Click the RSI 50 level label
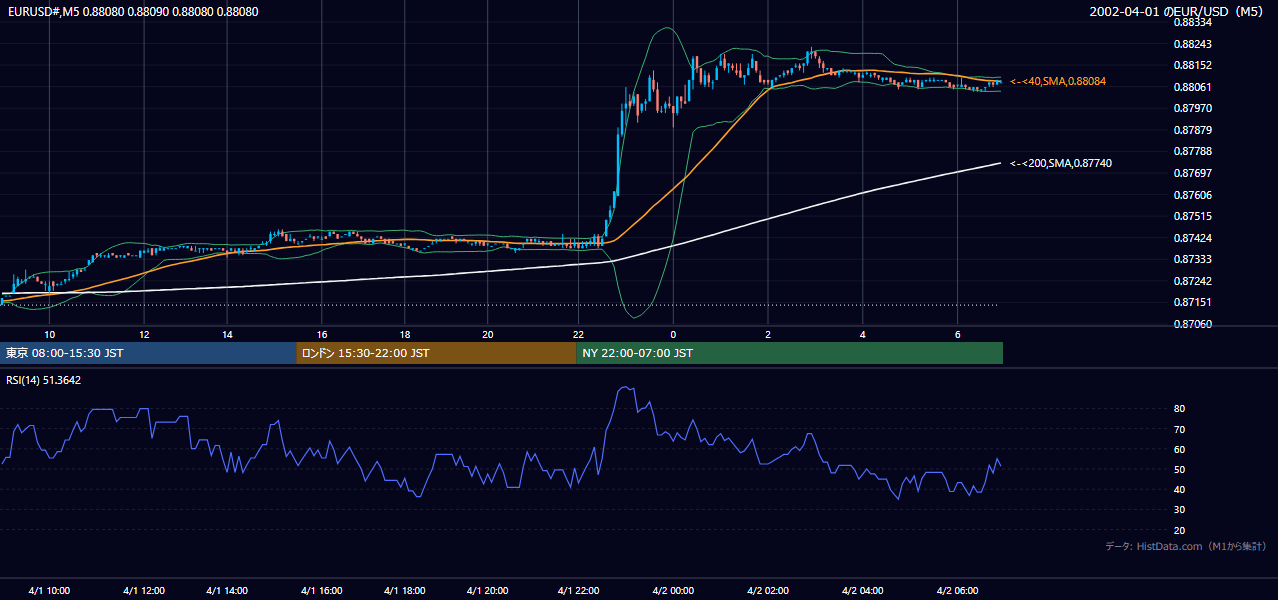Viewport: 1278px width, 600px height. coord(1179,469)
